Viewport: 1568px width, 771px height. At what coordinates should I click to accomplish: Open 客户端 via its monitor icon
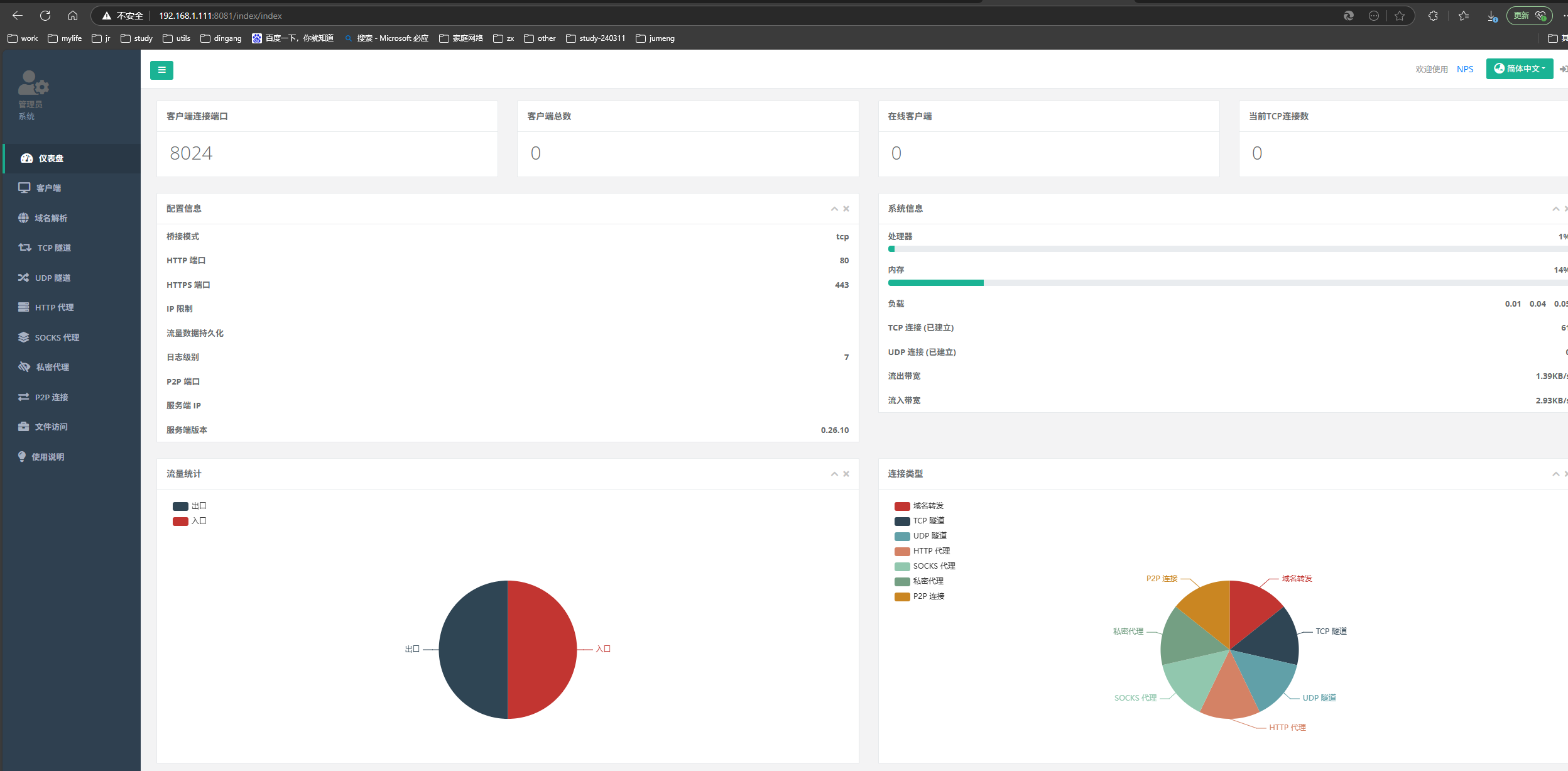tap(24, 188)
